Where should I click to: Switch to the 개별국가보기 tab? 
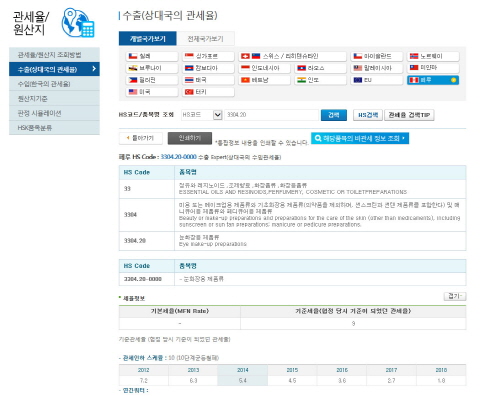148,39
